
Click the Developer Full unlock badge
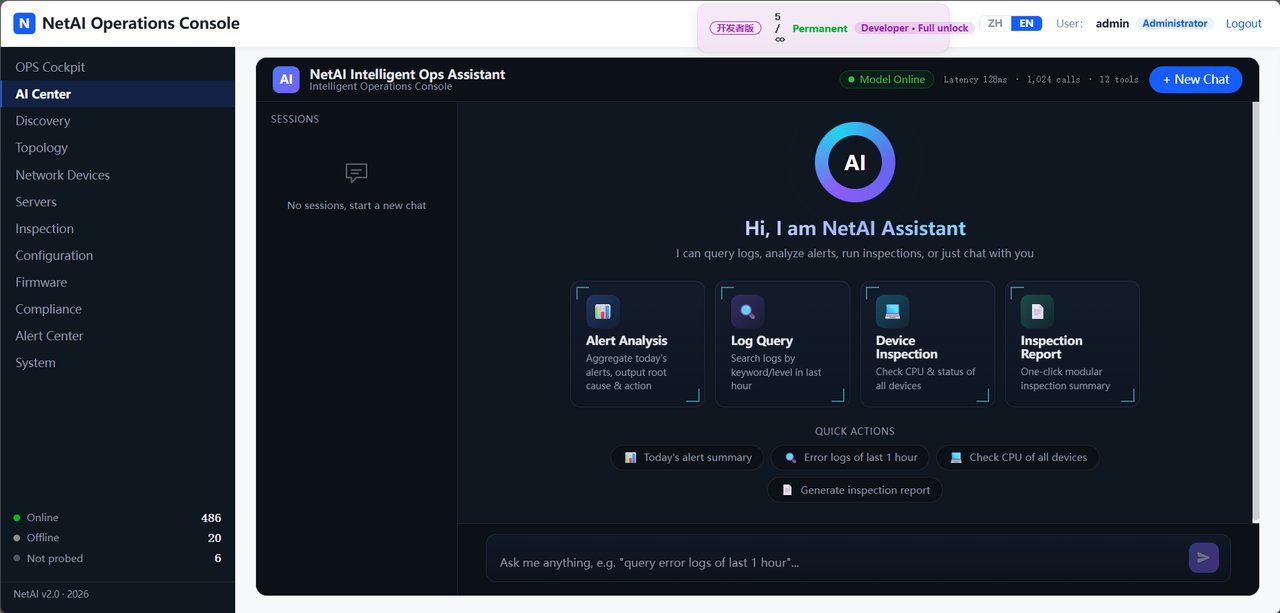click(915, 28)
